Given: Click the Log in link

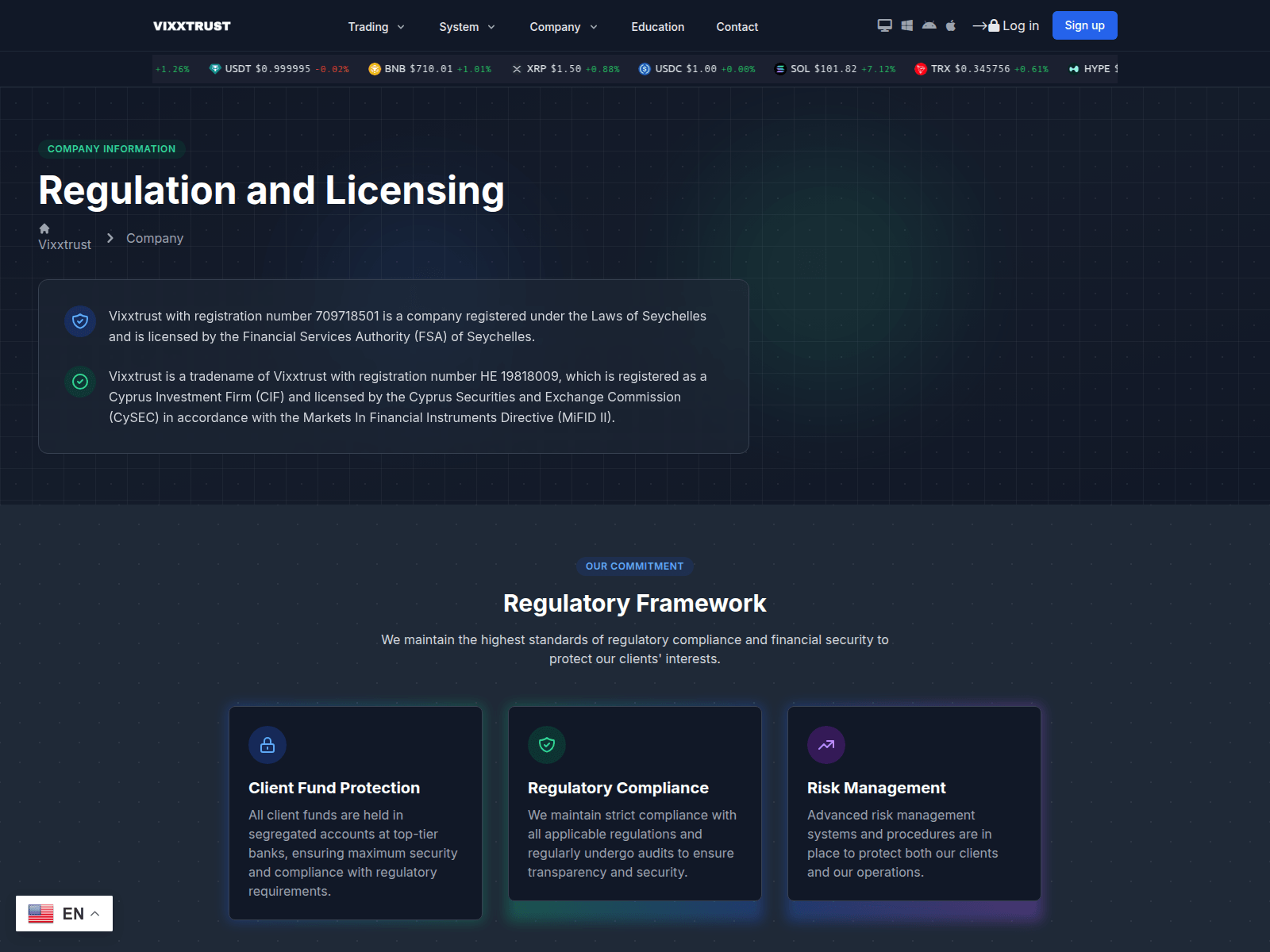Looking at the screenshot, I should (x=1006, y=25).
